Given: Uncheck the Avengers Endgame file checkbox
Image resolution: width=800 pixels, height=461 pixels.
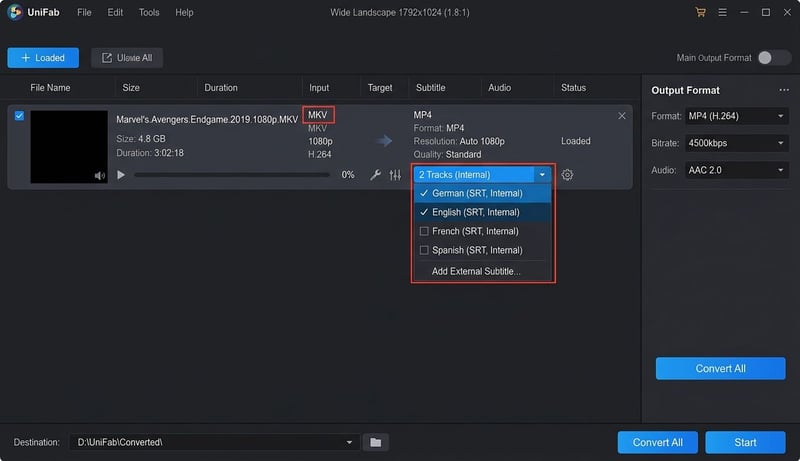Looking at the screenshot, I should [x=19, y=116].
